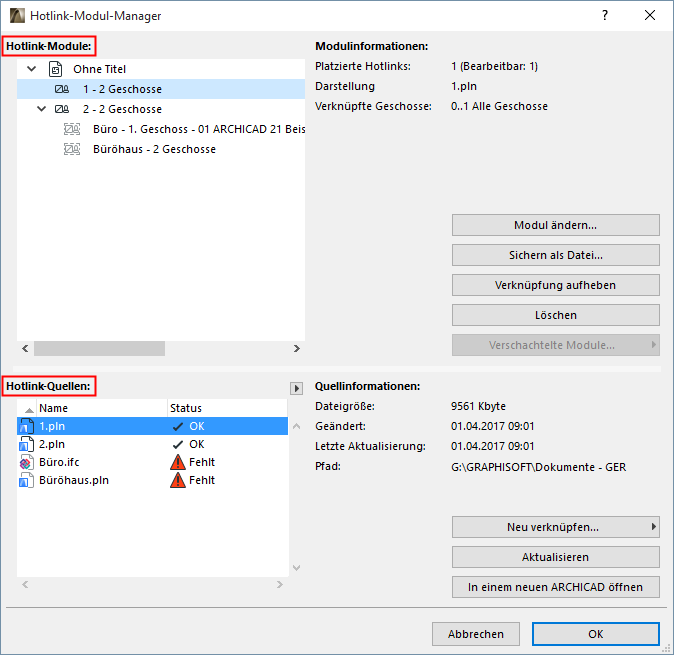Close the Hotlink-Modul-Manager dialog
Screen dimensions: 674x655
tap(650, 15)
